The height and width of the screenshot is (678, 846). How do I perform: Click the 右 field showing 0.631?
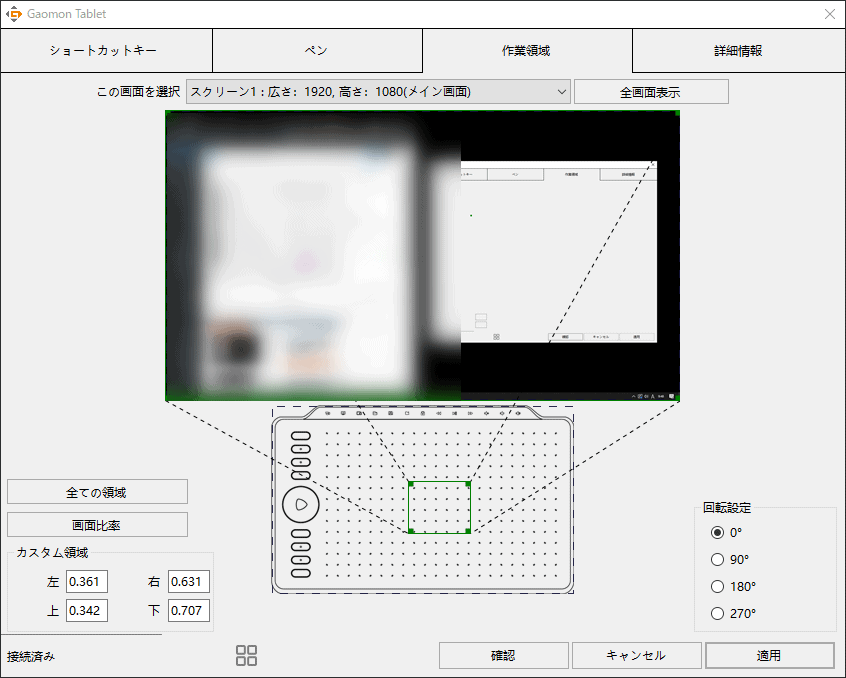[189, 581]
